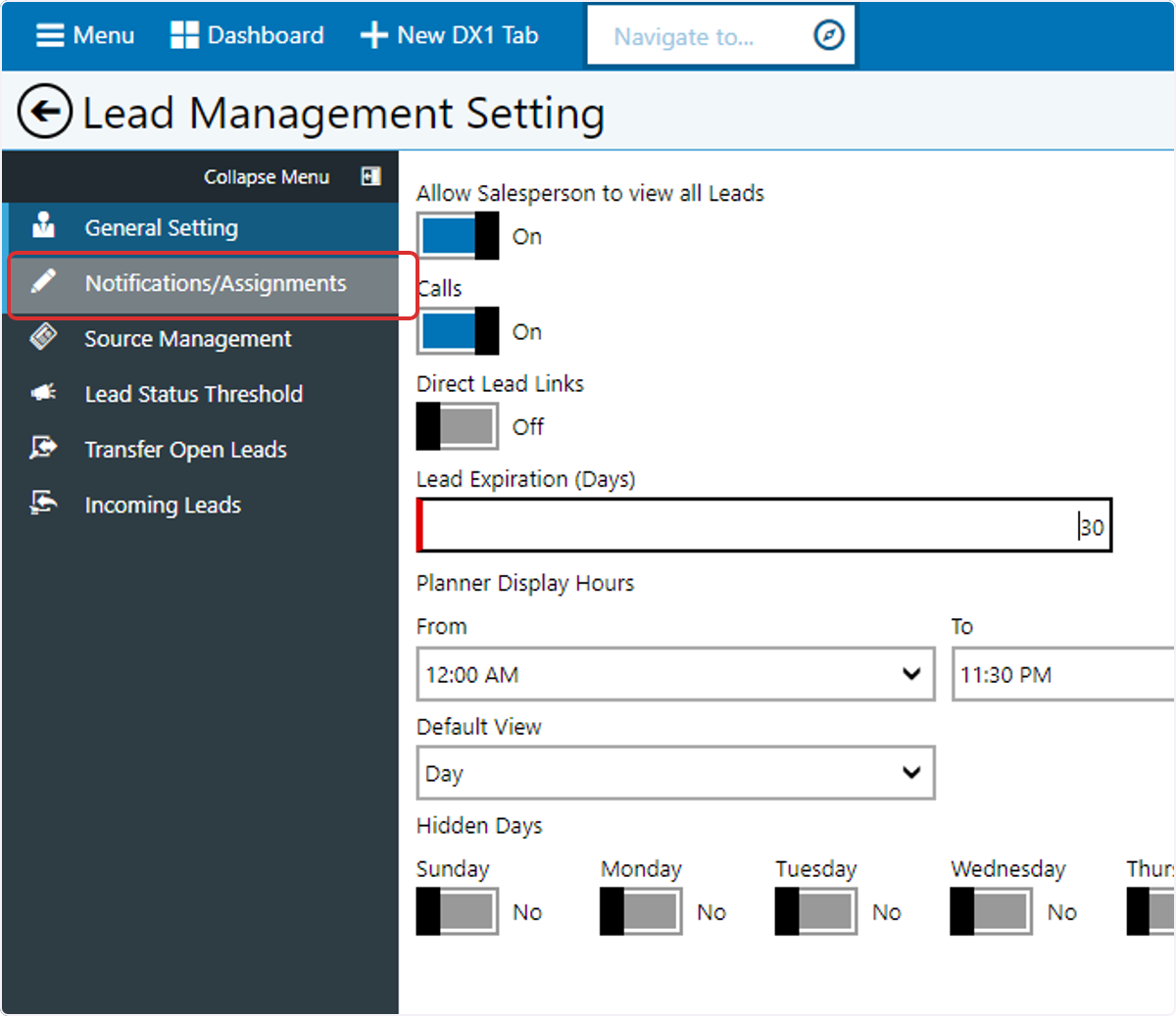
Task: Click the Transfer Open Leads arrow icon
Action: coord(43,448)
